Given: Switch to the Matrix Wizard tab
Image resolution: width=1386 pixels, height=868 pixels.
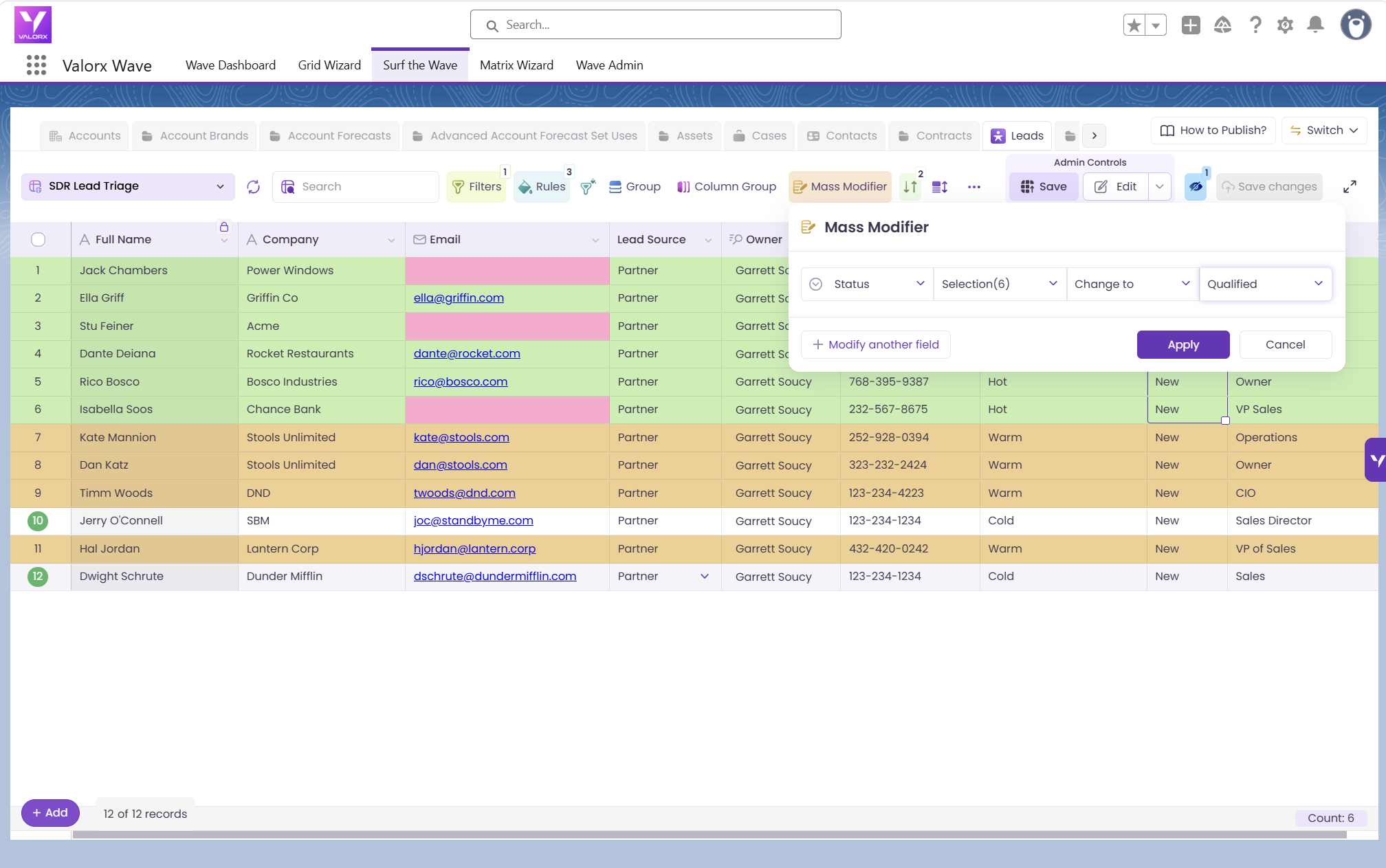Looking at the screenshot, I should point(516,65).
